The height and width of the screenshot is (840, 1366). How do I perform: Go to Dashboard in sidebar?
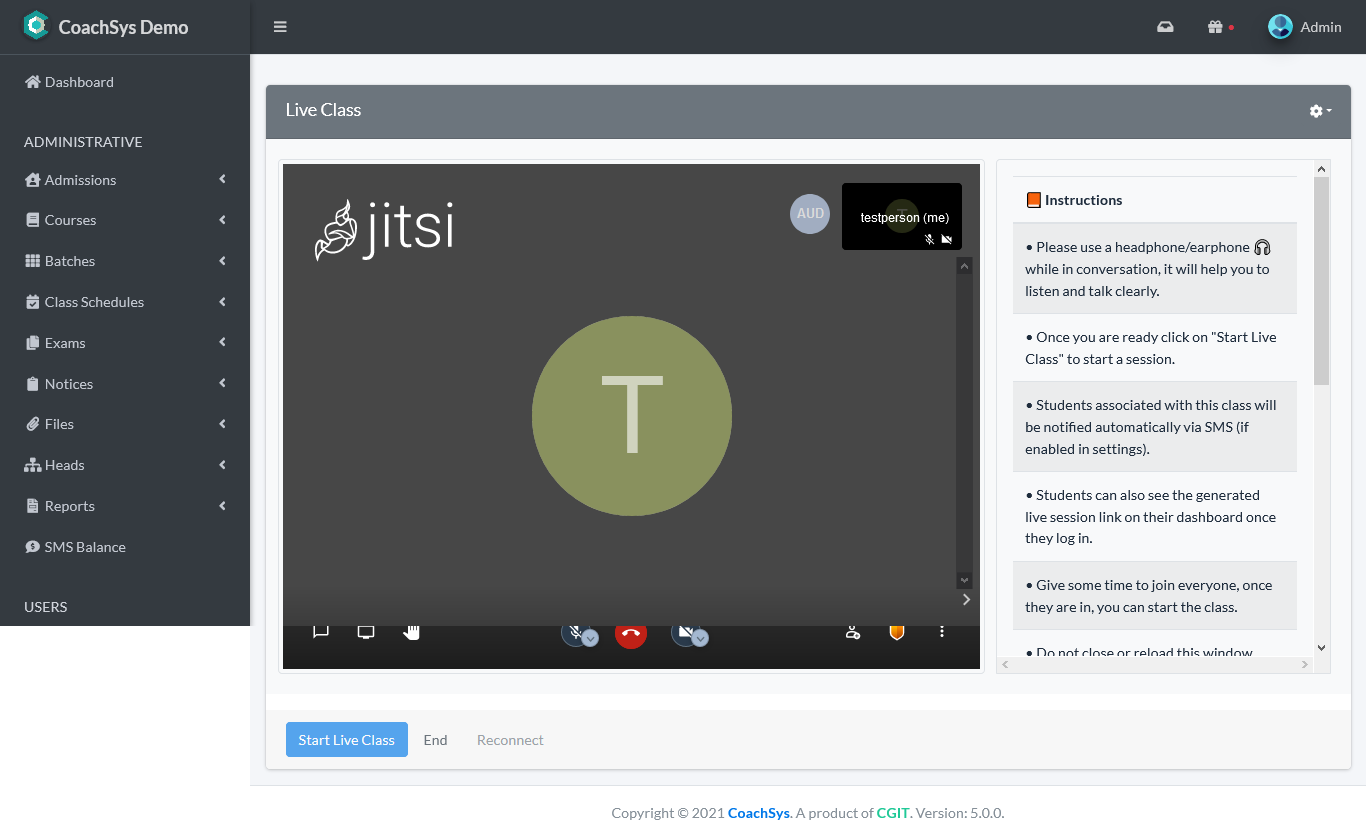(x=79, y=82)
